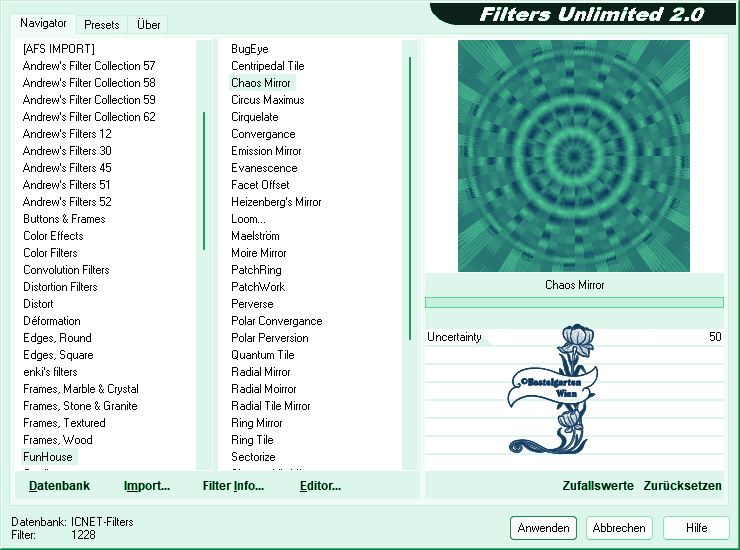Select Andrew's Filters 51

click(x=67, y=185)
